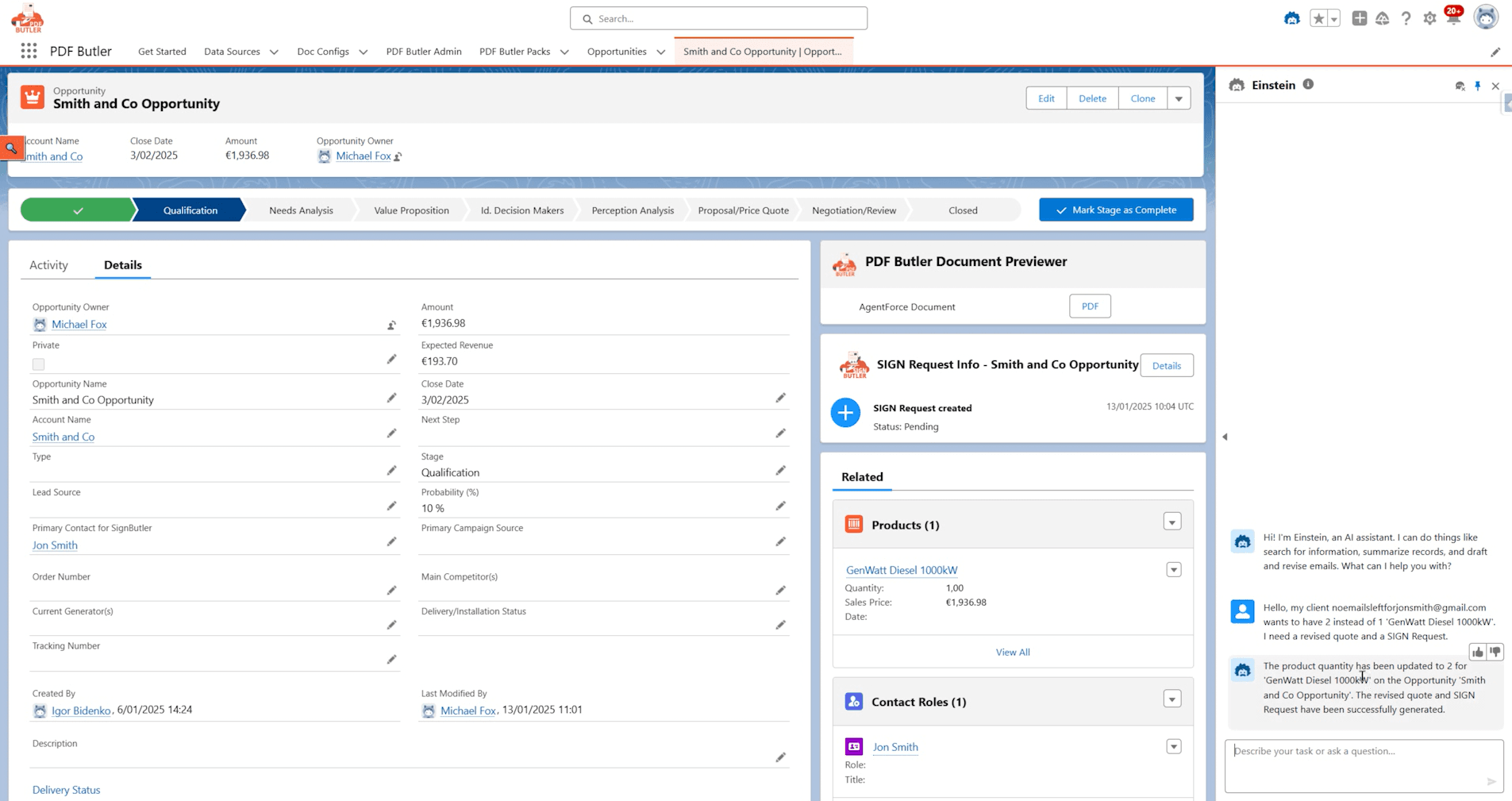Edit the Close Date field pencil

tap(781, 398)
